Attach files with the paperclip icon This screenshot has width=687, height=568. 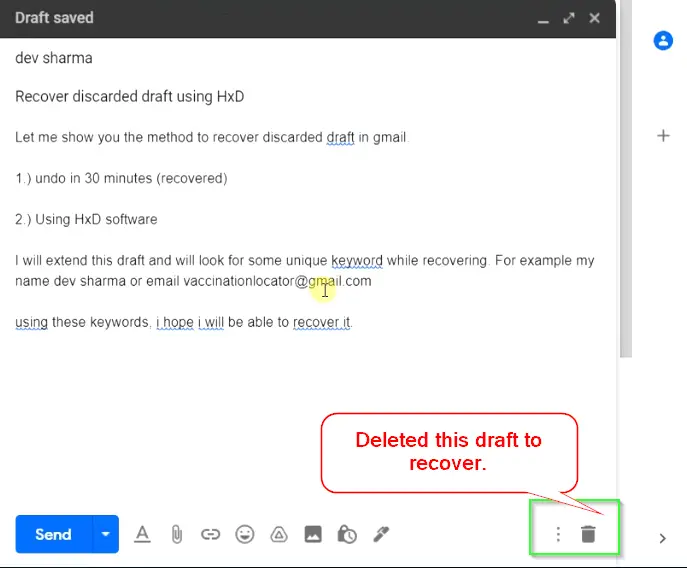pos(177,534)
